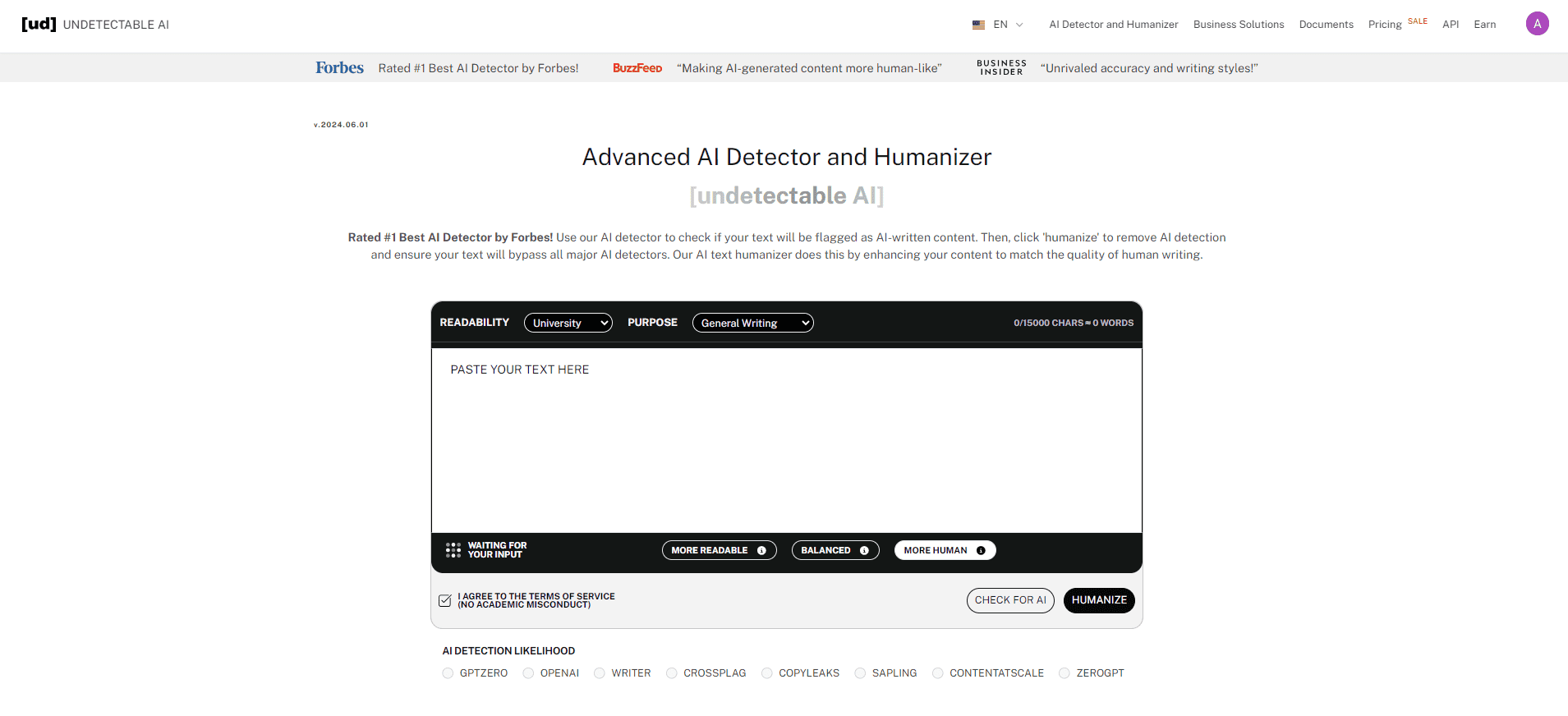Go to Business Solutions in navigation
Viewport: 1568px width, 716px height.
(x=1238, y=25)
